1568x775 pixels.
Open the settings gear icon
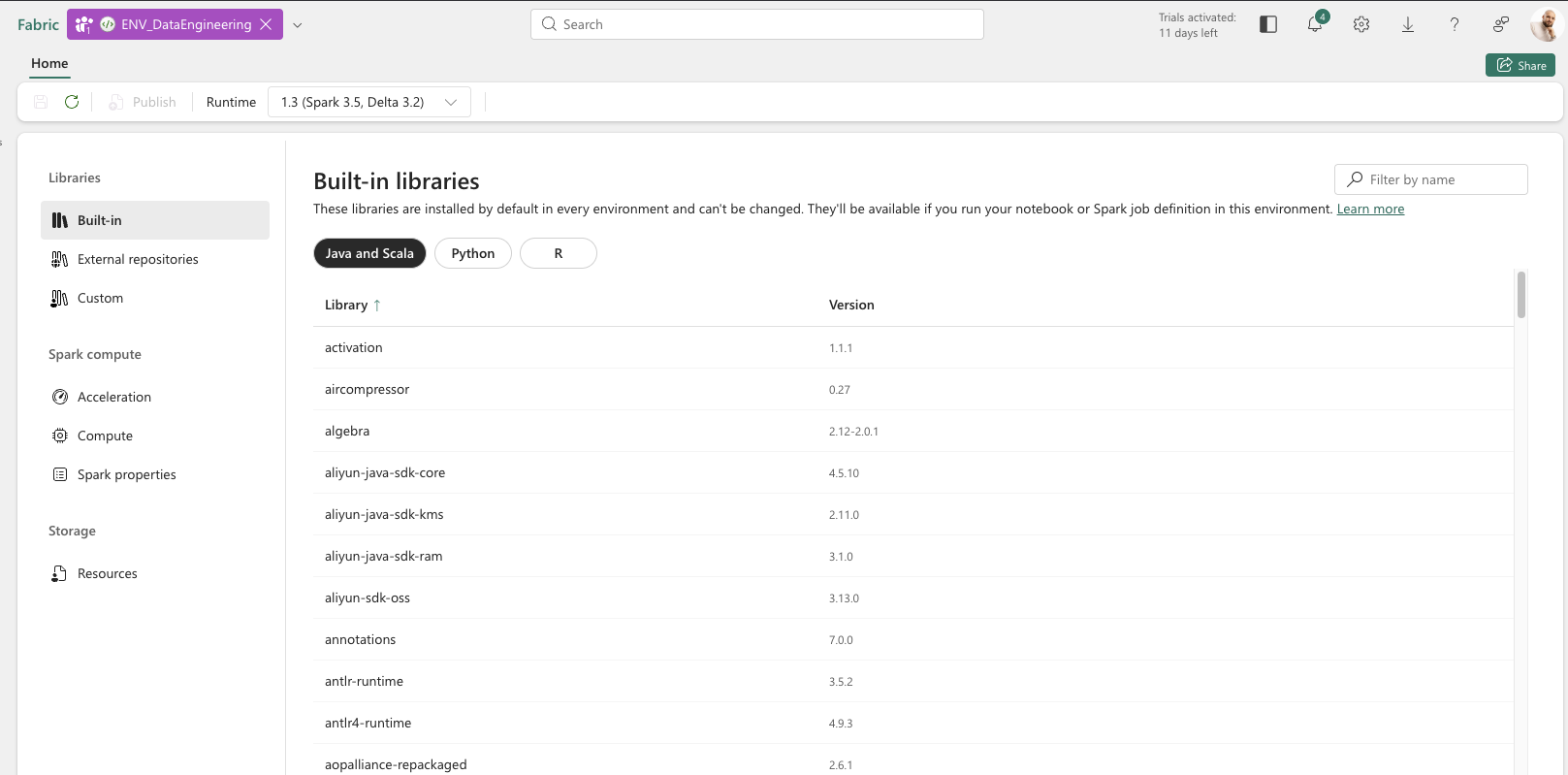click(1361, 25)
